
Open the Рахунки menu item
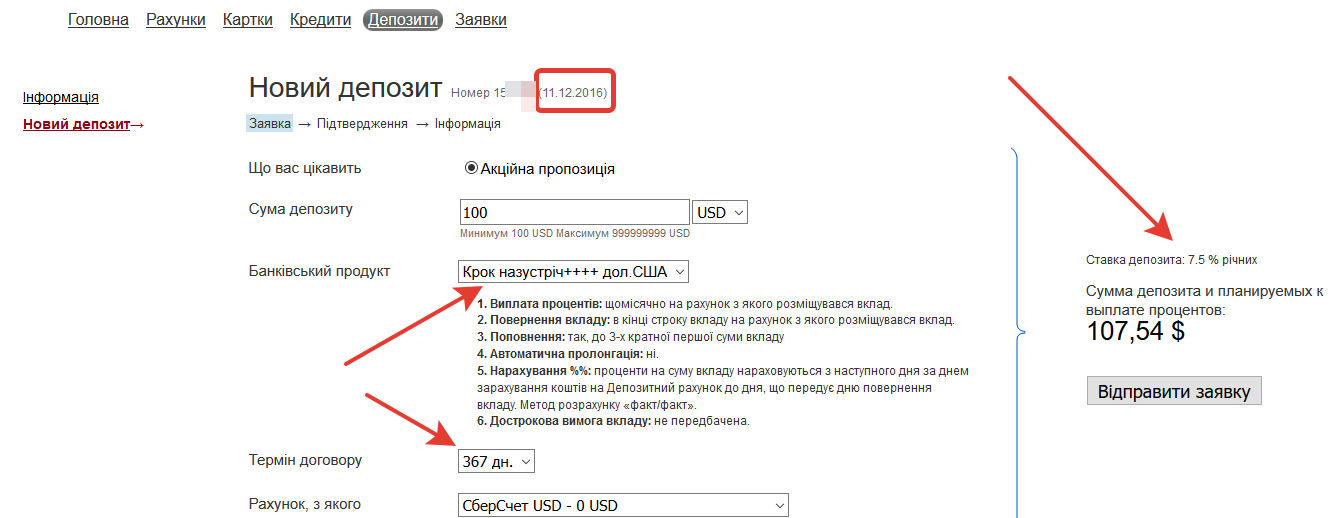point(176,20)
